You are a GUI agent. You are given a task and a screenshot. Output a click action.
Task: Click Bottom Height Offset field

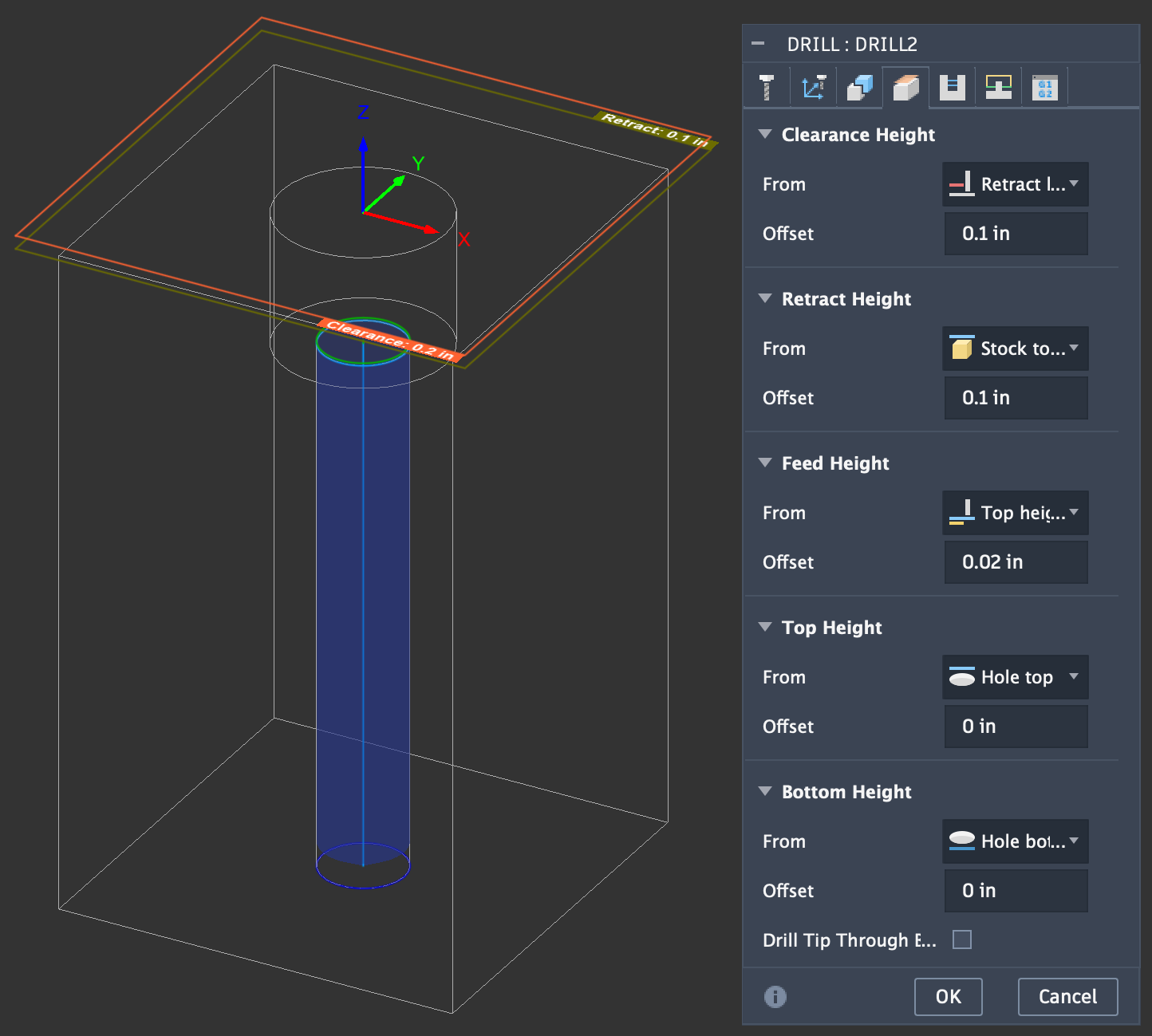(x=1016, y=891)
